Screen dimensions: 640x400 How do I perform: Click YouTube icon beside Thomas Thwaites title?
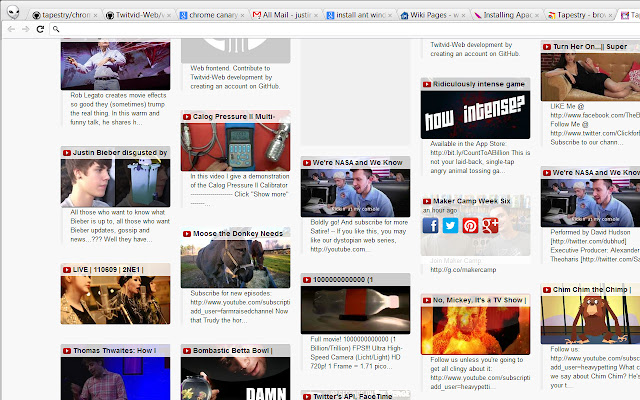[x=67, y=351]
